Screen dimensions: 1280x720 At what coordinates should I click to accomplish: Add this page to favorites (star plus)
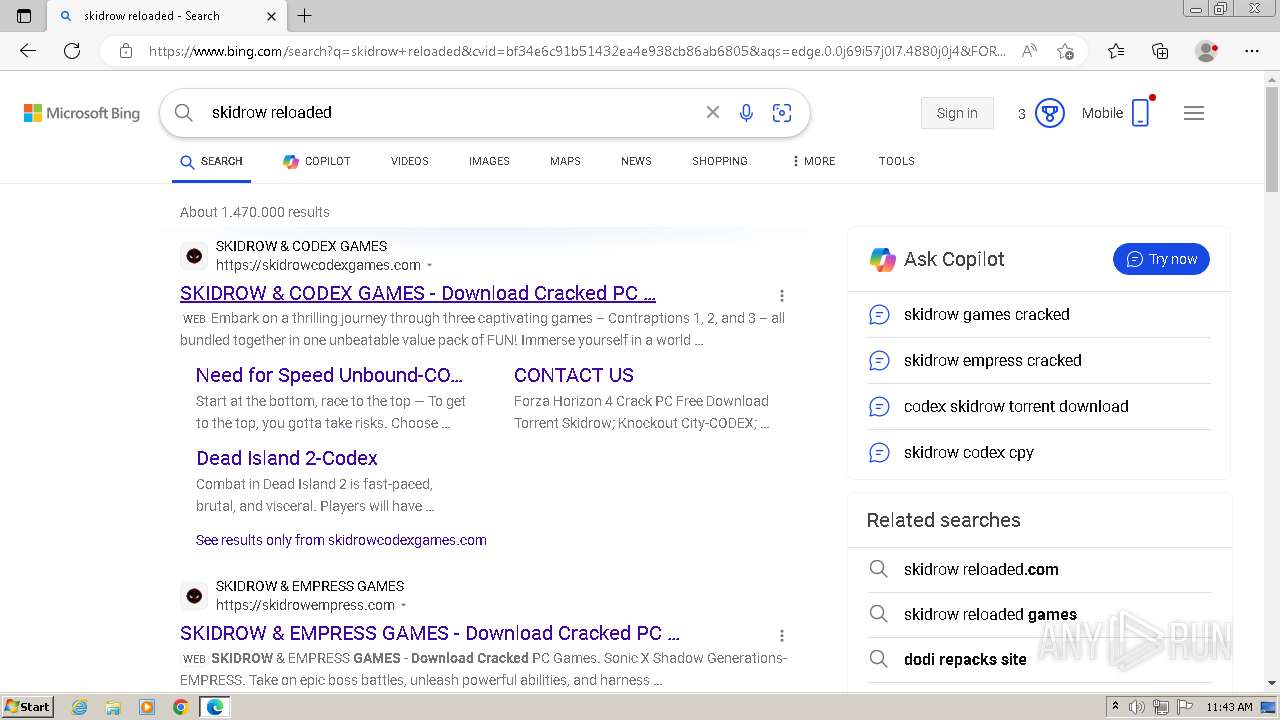pyautogui.click(x=1065, y=51)
